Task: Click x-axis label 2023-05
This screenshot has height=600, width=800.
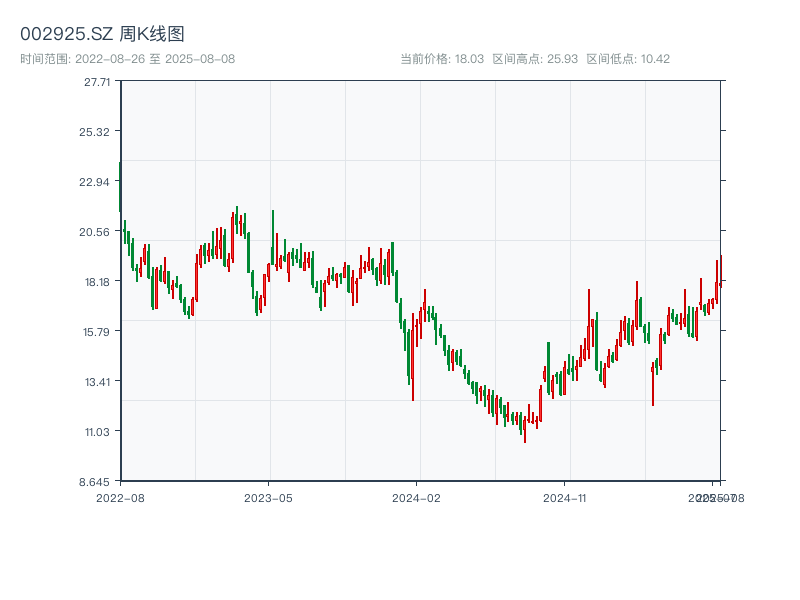Action: tap(268, 498)
